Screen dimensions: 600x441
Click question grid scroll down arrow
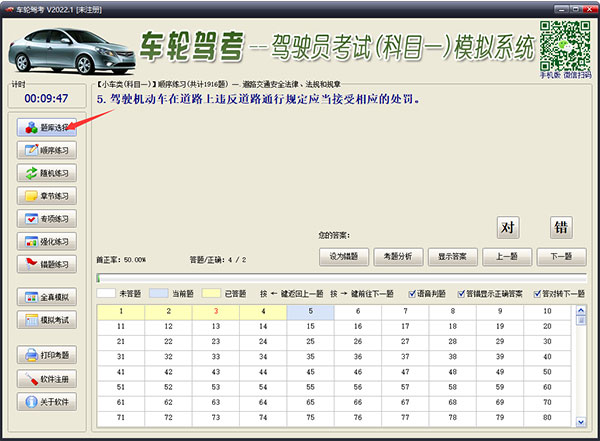click(x=581, y=422)
